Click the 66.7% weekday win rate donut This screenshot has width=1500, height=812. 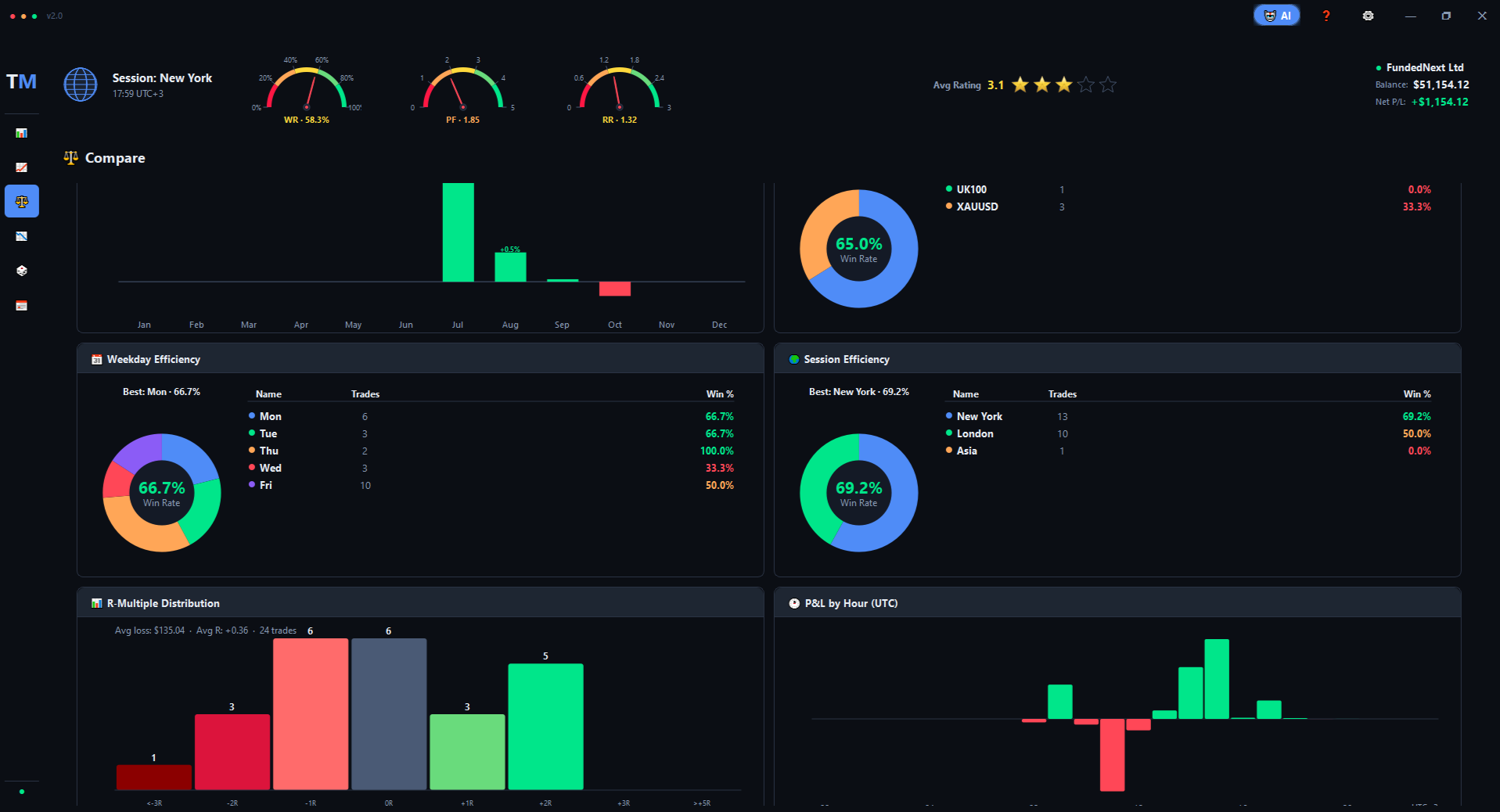click(162, 493)
